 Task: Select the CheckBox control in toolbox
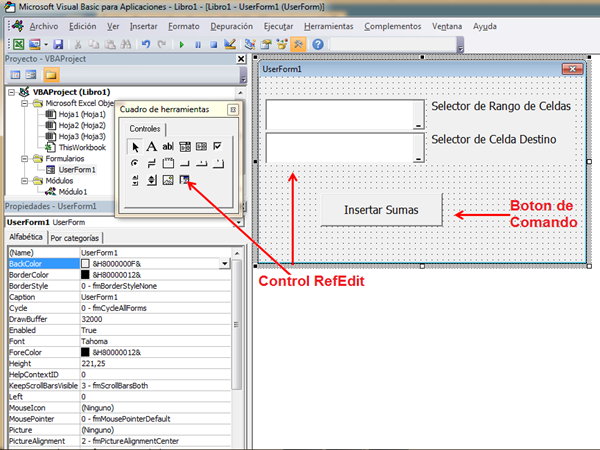point(218,147)
